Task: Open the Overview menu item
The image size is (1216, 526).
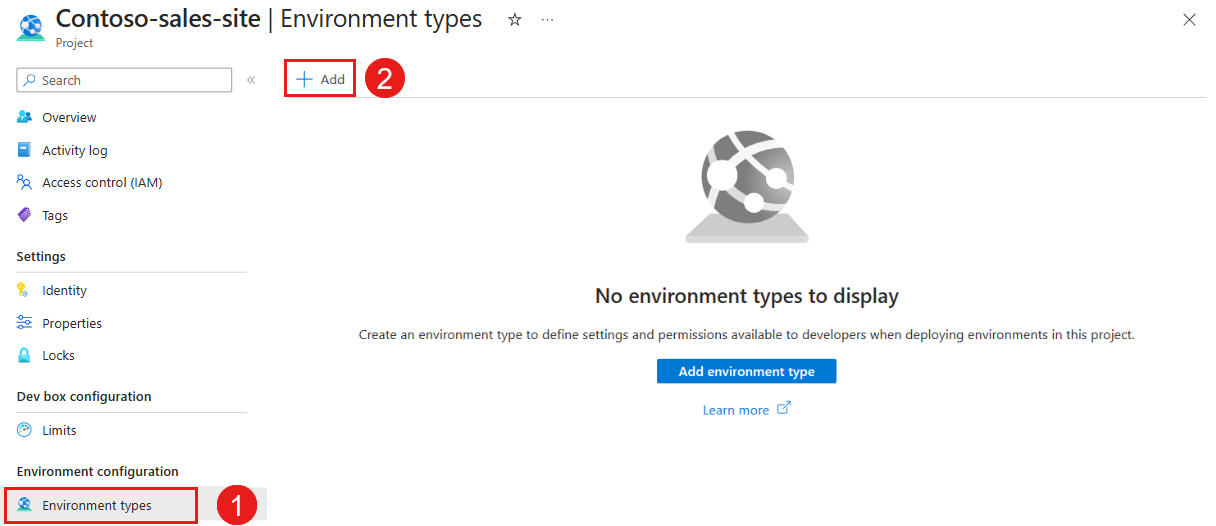Action: [x=69, y=117]
